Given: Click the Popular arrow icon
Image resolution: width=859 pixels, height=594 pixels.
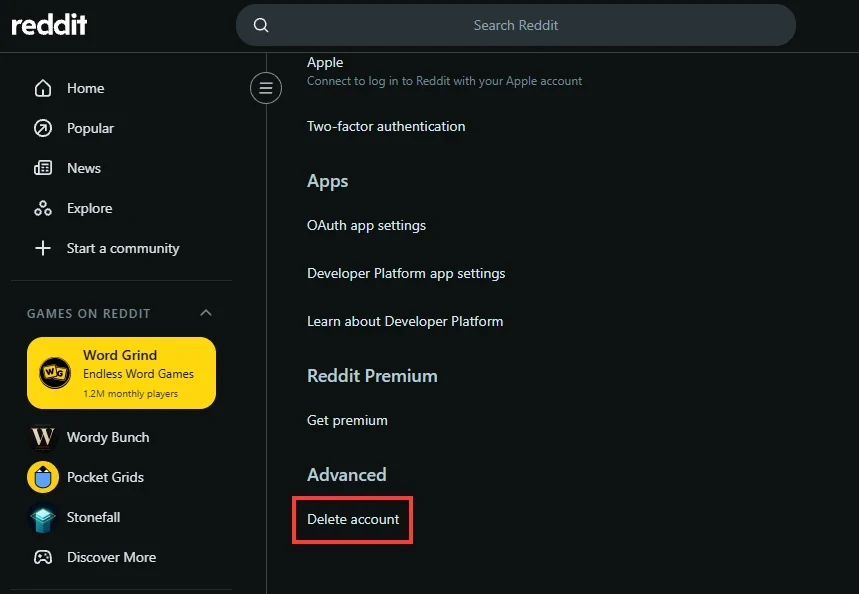Looking at the screenshot, I should pyautogui.click(x=43, y=128).
